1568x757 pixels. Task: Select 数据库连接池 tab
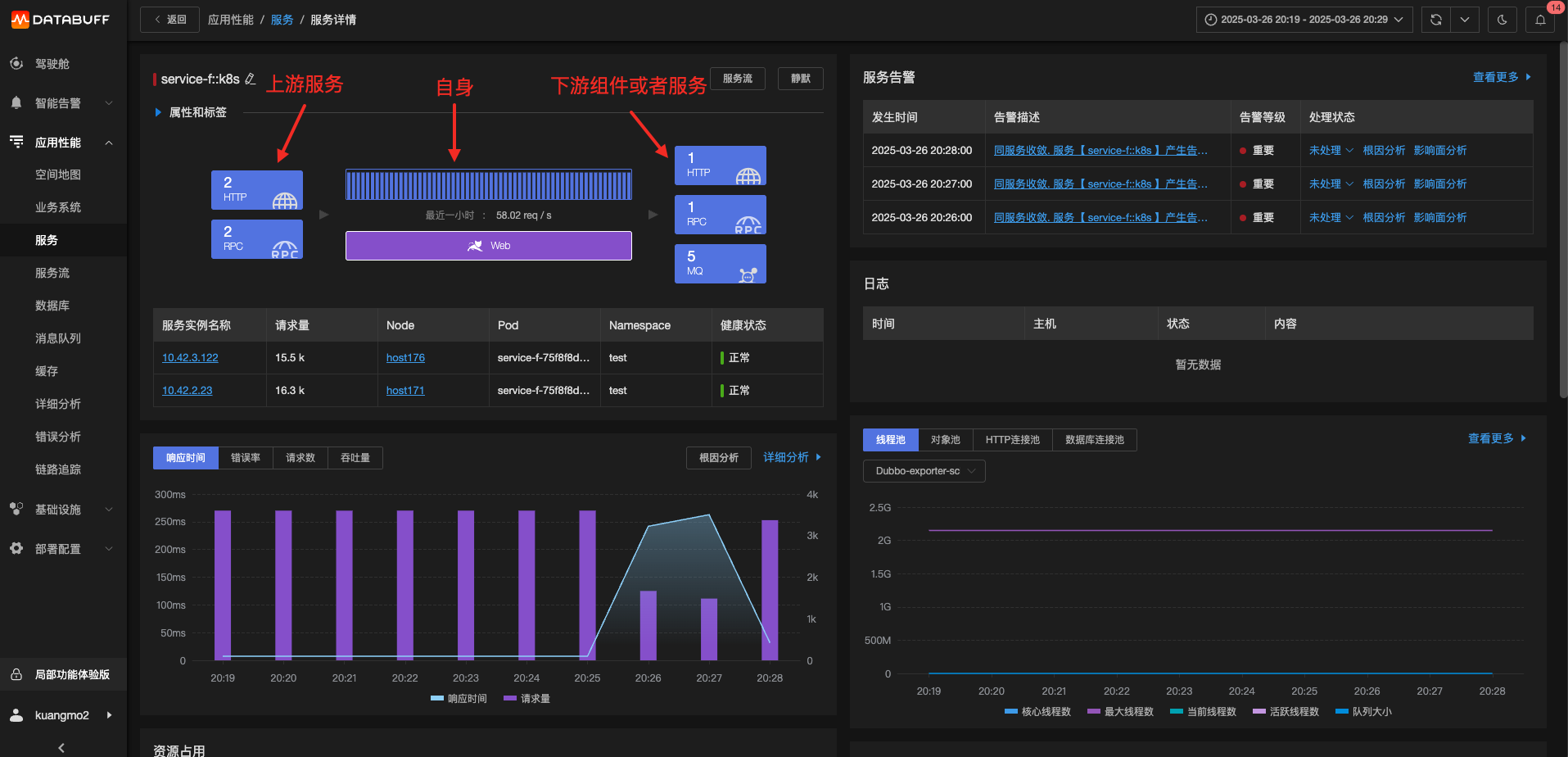(1095, 440)
